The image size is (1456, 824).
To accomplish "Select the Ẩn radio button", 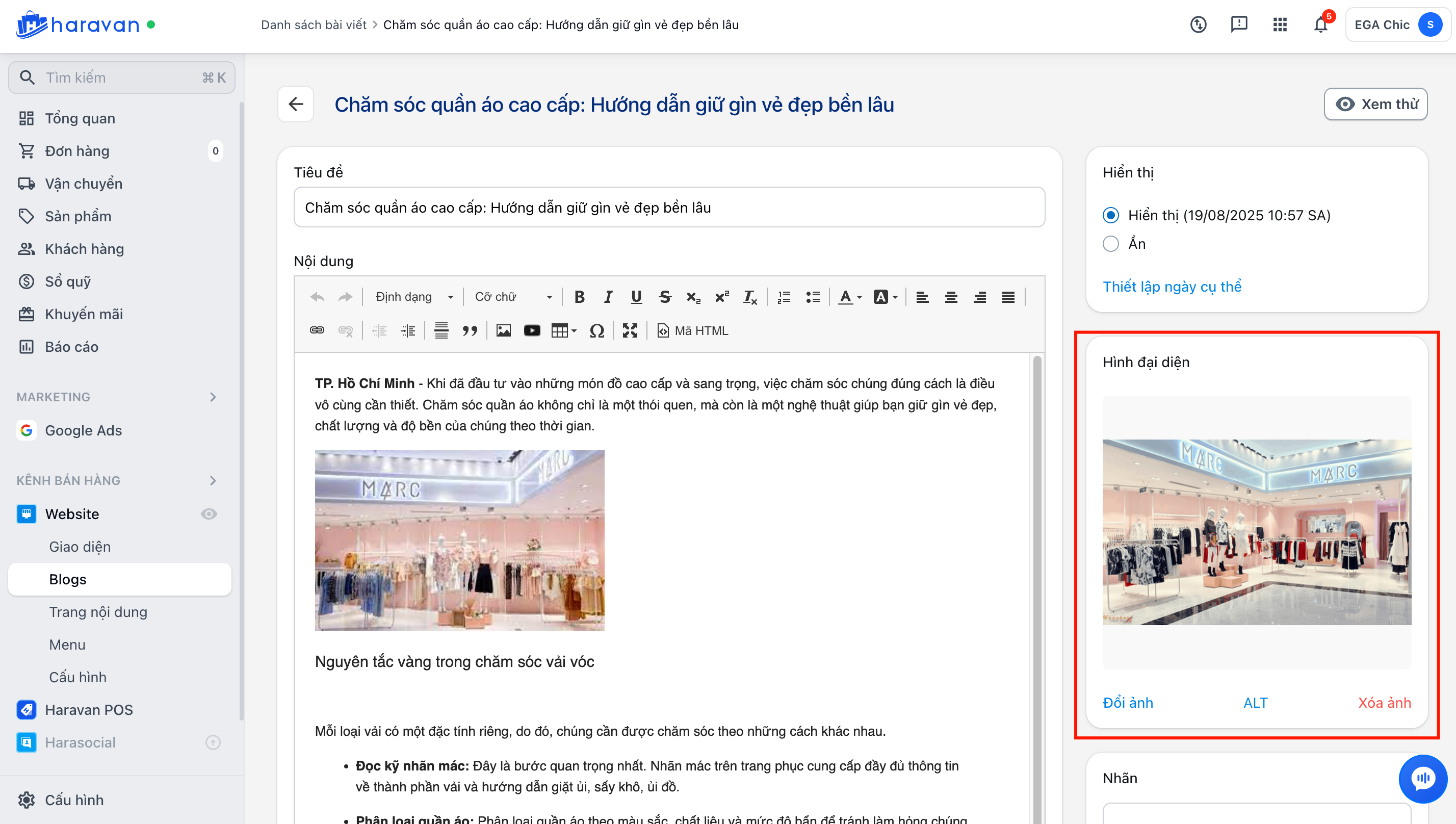I will coord(1110,244).
